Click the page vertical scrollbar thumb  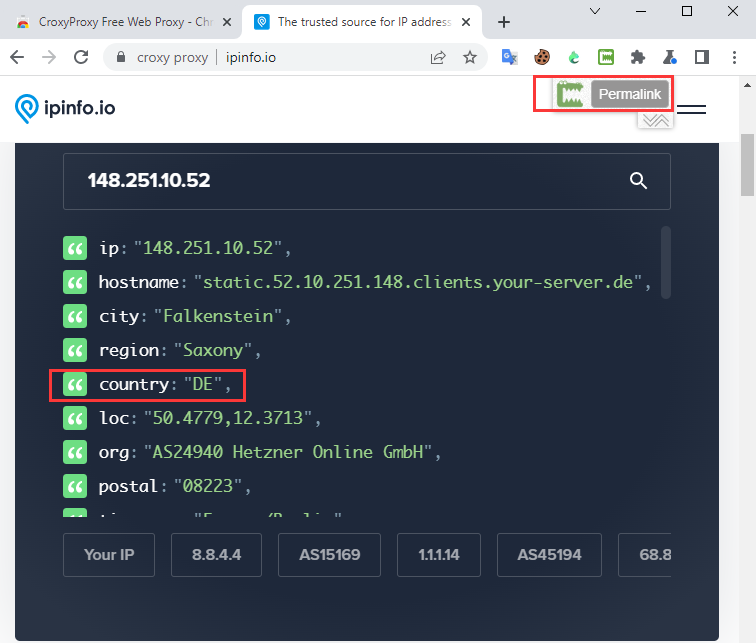pyautogui.click(x=747, y=164)
